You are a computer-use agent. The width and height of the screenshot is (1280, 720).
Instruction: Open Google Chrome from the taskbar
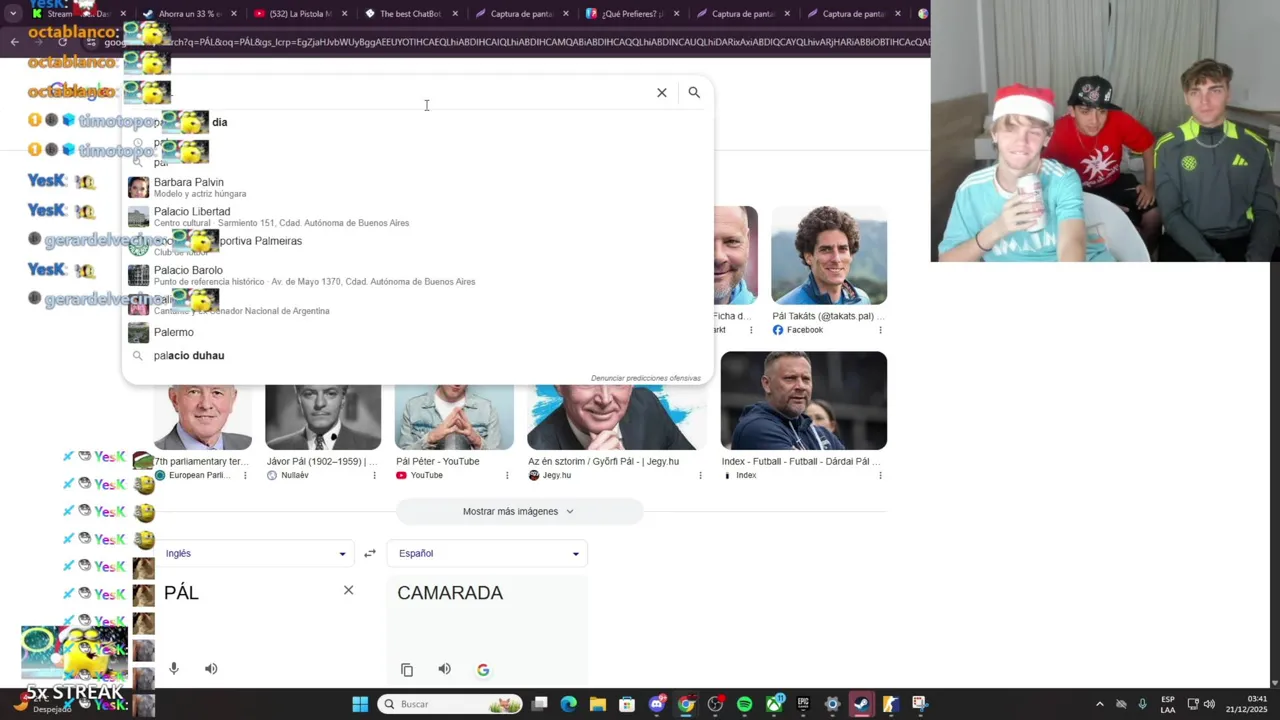686,704
